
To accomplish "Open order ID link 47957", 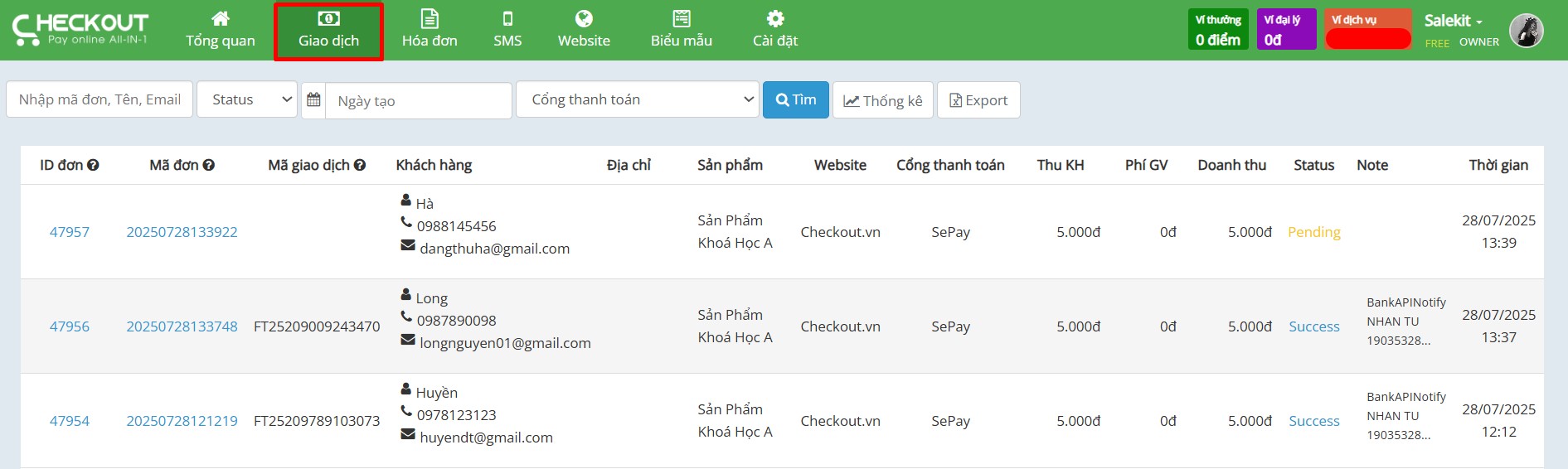I will (70, 232).
